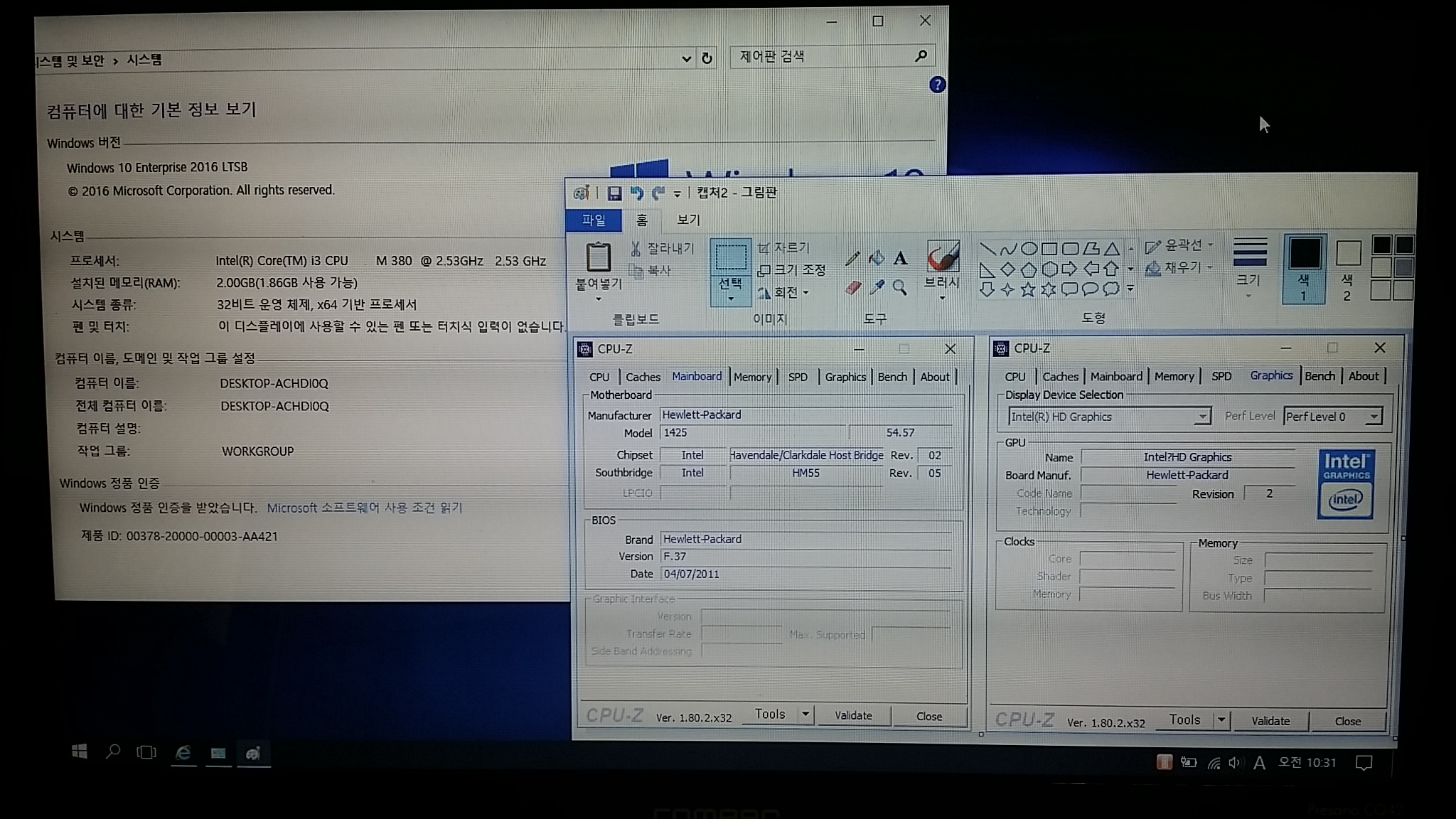Undo the last action in Paint
Viewport: 1456px width, 819px height.
pyautogui.click(x=636, y=193)
